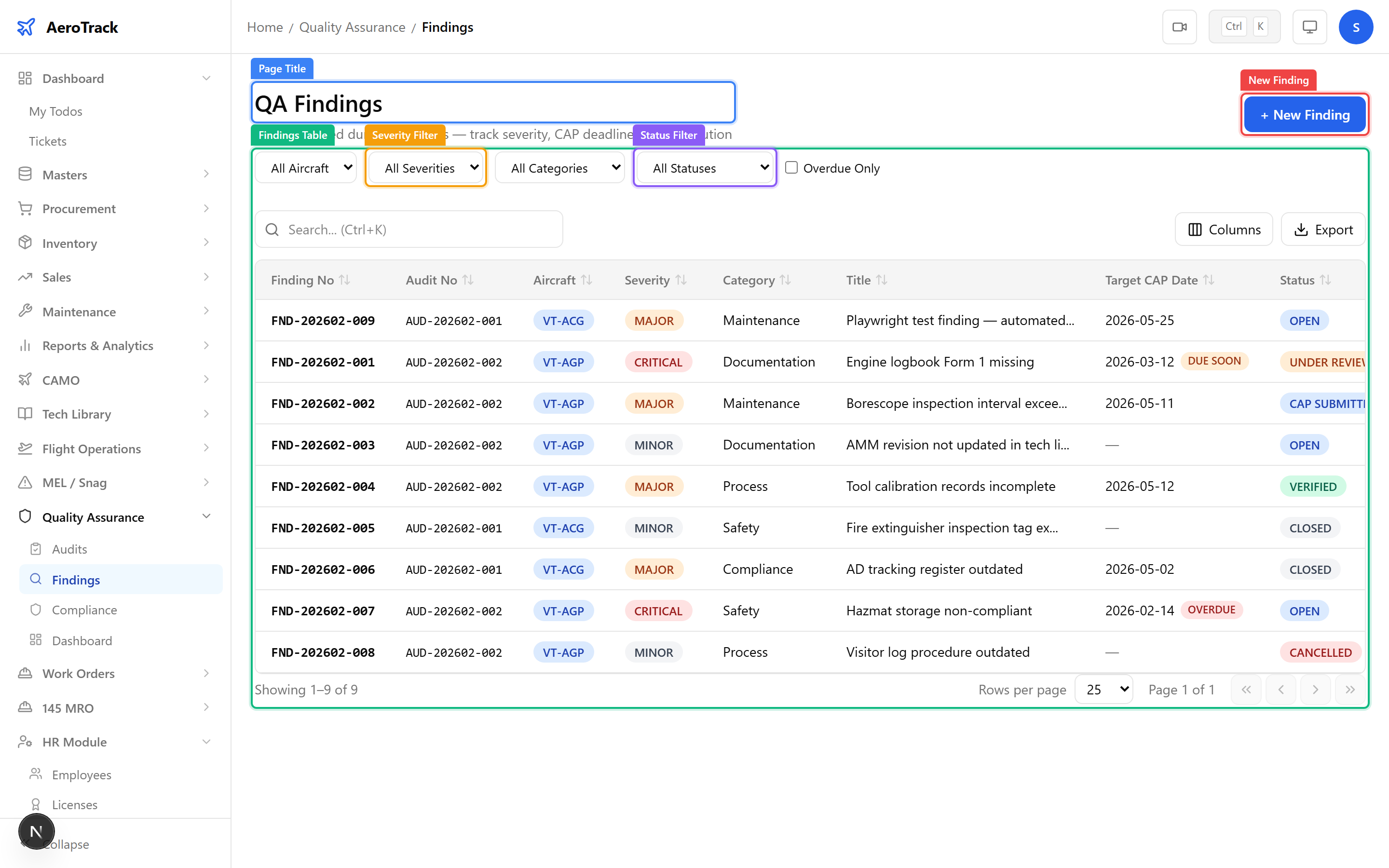The image size is (1389, 868).
Task: Click the Export download icon
Action: (1301, 229)
